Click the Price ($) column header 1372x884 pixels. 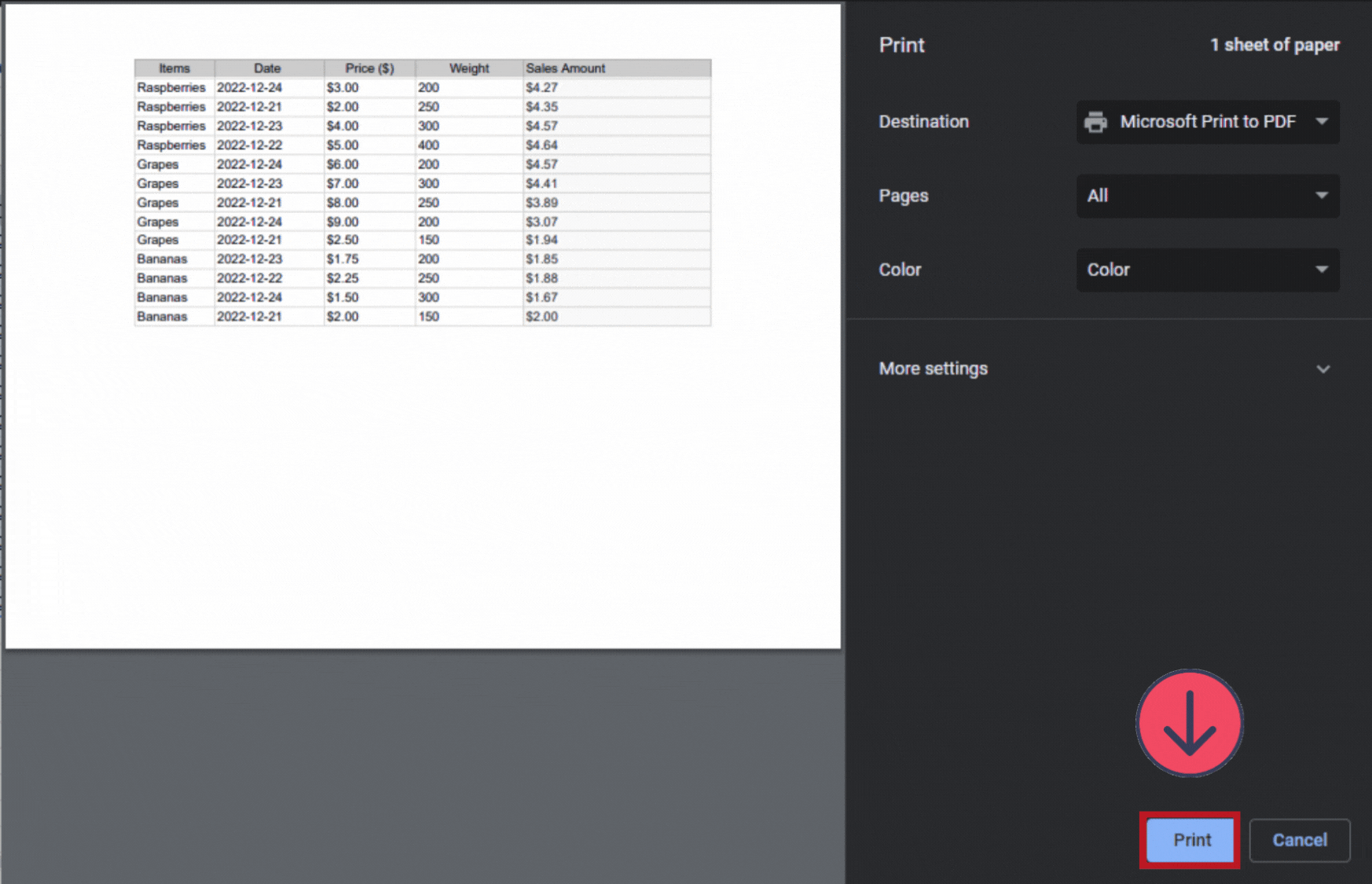coord(369,68)
